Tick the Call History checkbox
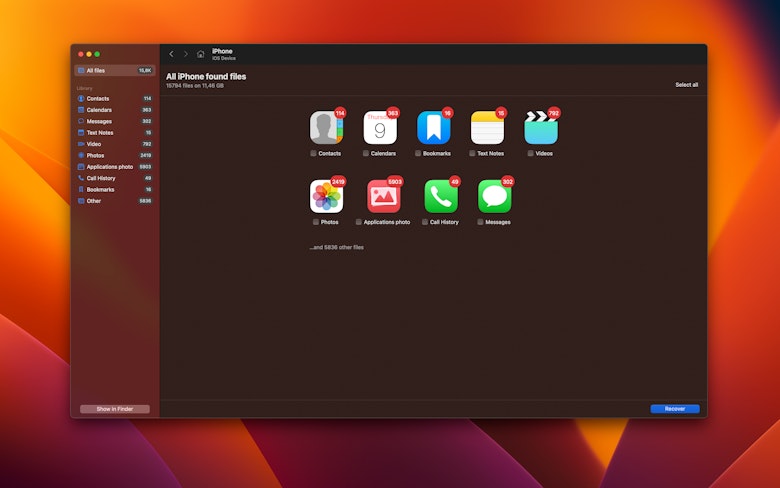The width and height of the screenshot is (780, 488). click(425, 222)
